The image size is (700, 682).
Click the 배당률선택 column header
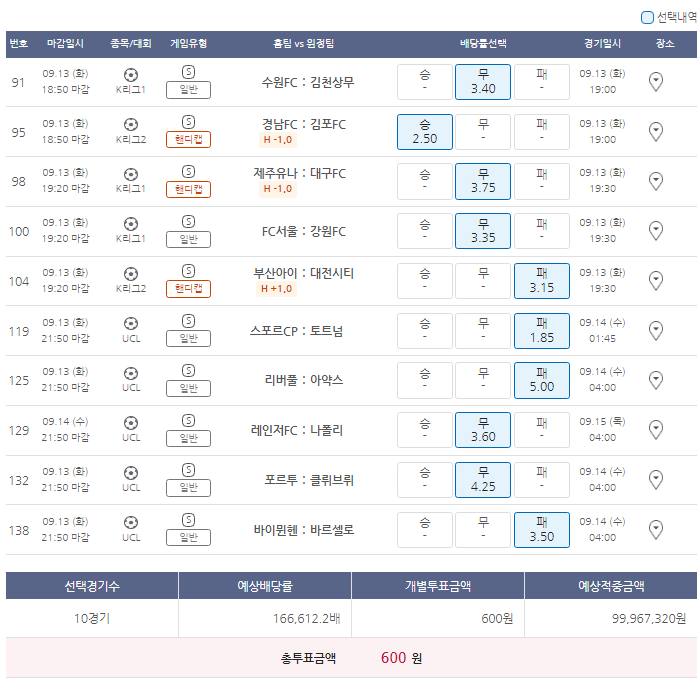click(x=483, y=44)
